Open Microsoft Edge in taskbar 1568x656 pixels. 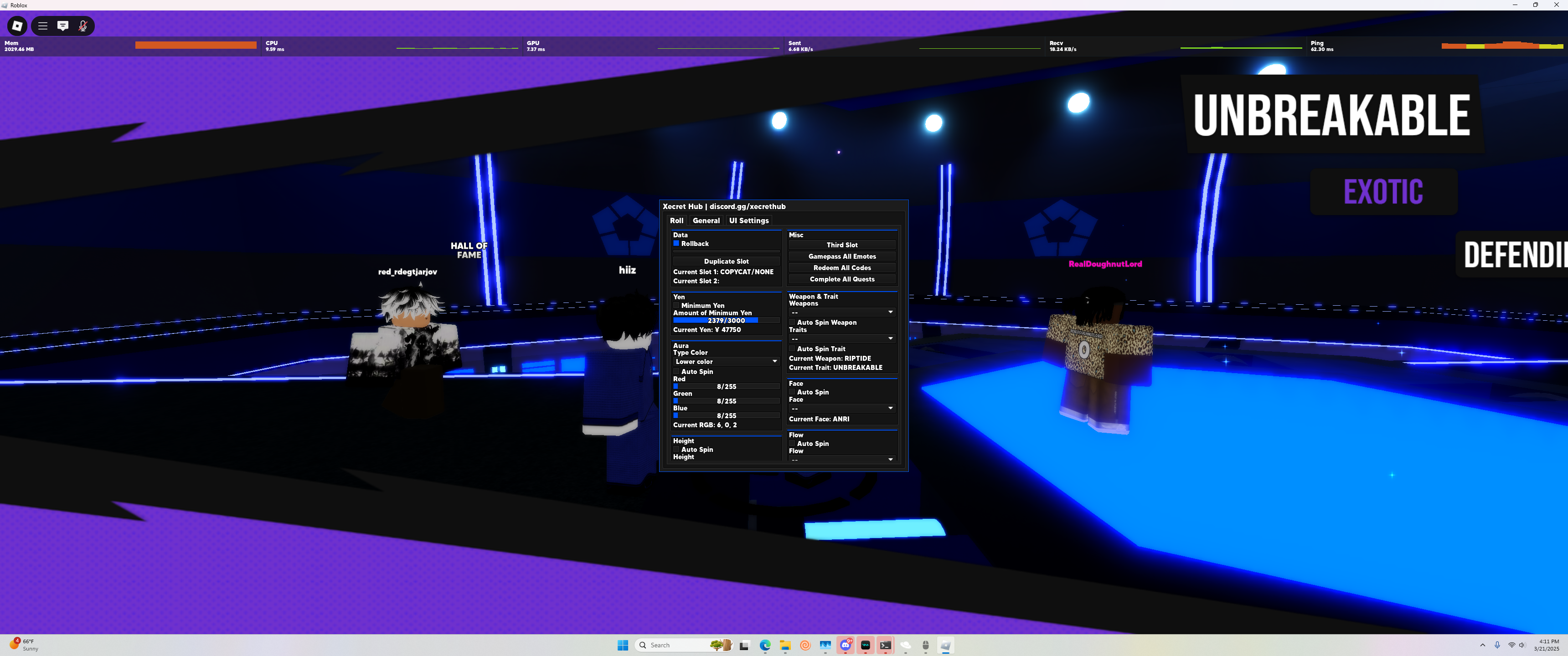[x=765, y=645]
